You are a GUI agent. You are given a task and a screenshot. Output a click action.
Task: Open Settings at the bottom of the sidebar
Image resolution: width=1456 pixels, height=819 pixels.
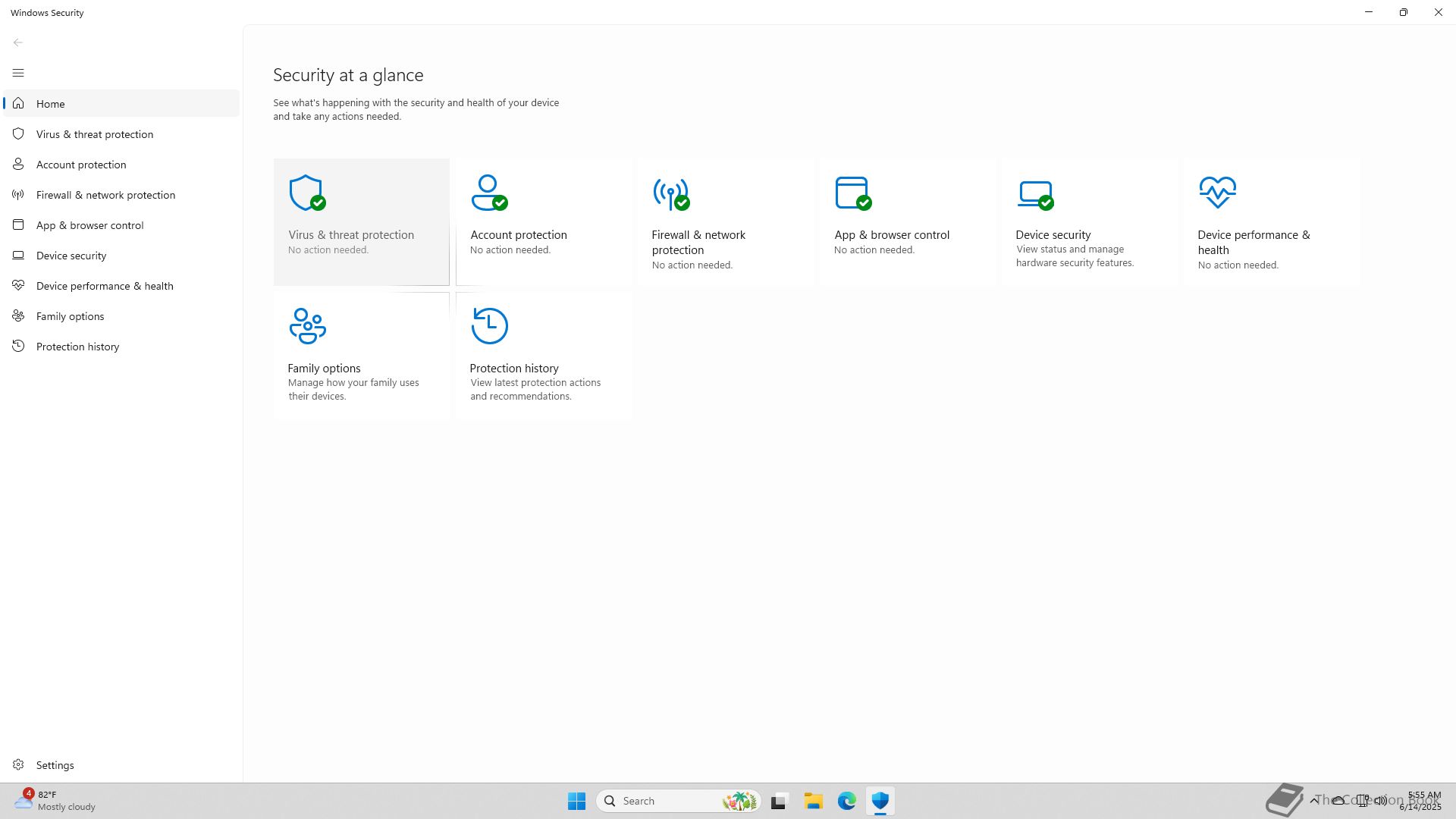click(x=55, y=765)
